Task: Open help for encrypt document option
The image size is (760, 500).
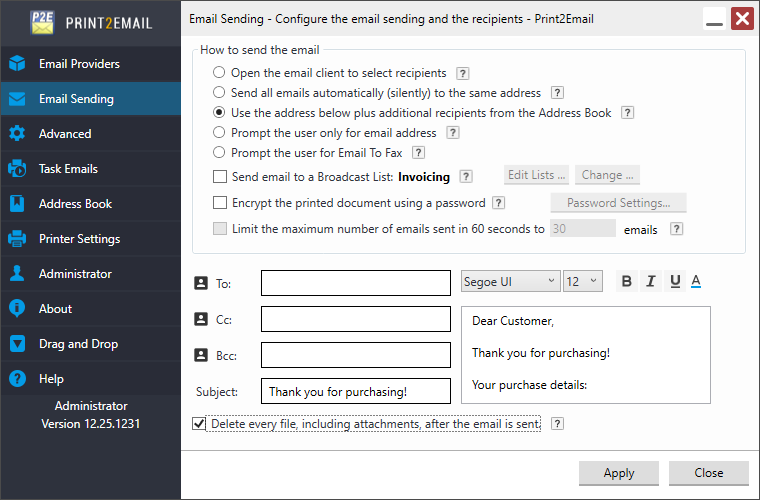Action: point(498,203)
